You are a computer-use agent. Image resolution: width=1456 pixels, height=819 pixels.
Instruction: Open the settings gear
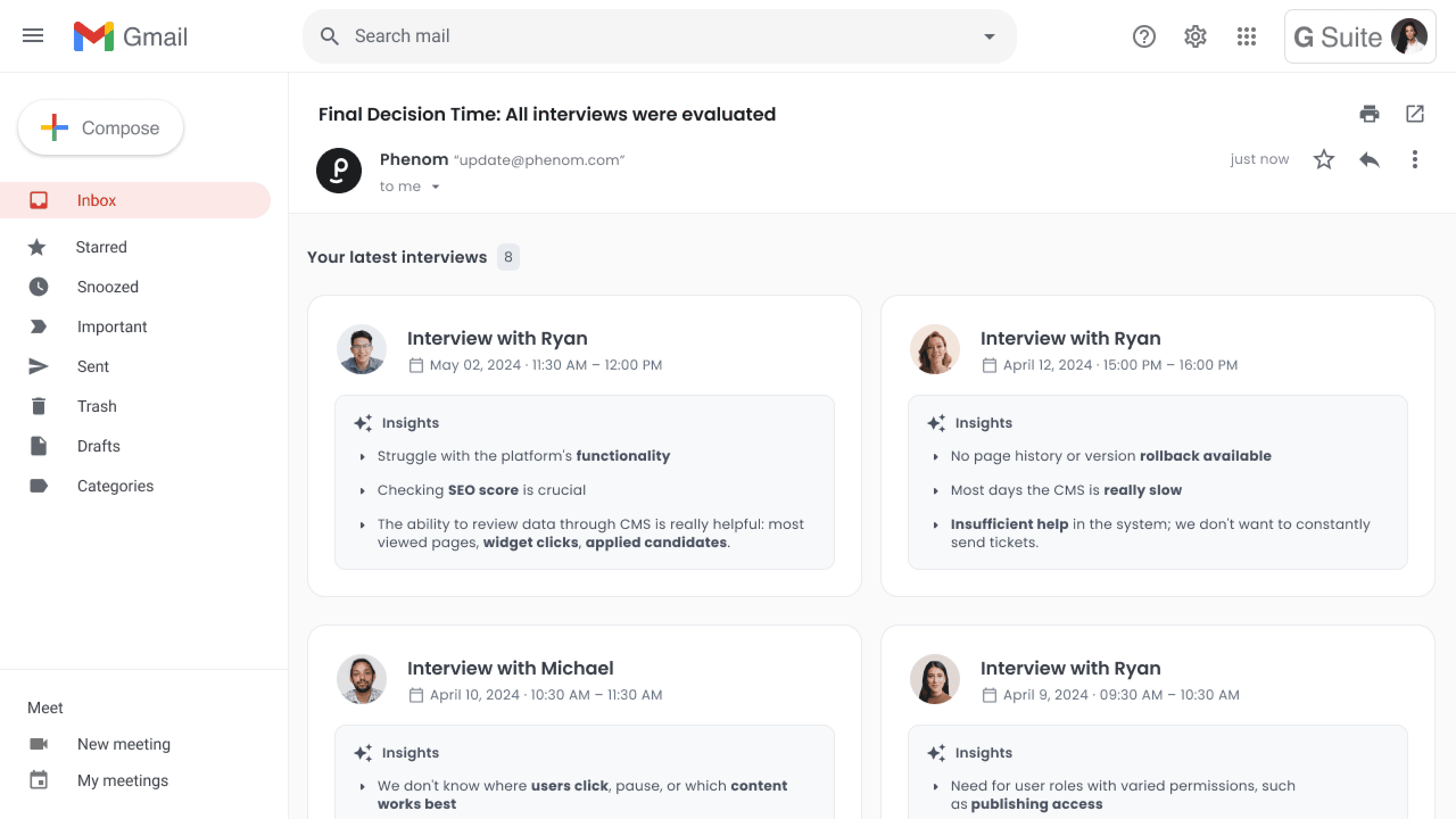point(1195,36)
